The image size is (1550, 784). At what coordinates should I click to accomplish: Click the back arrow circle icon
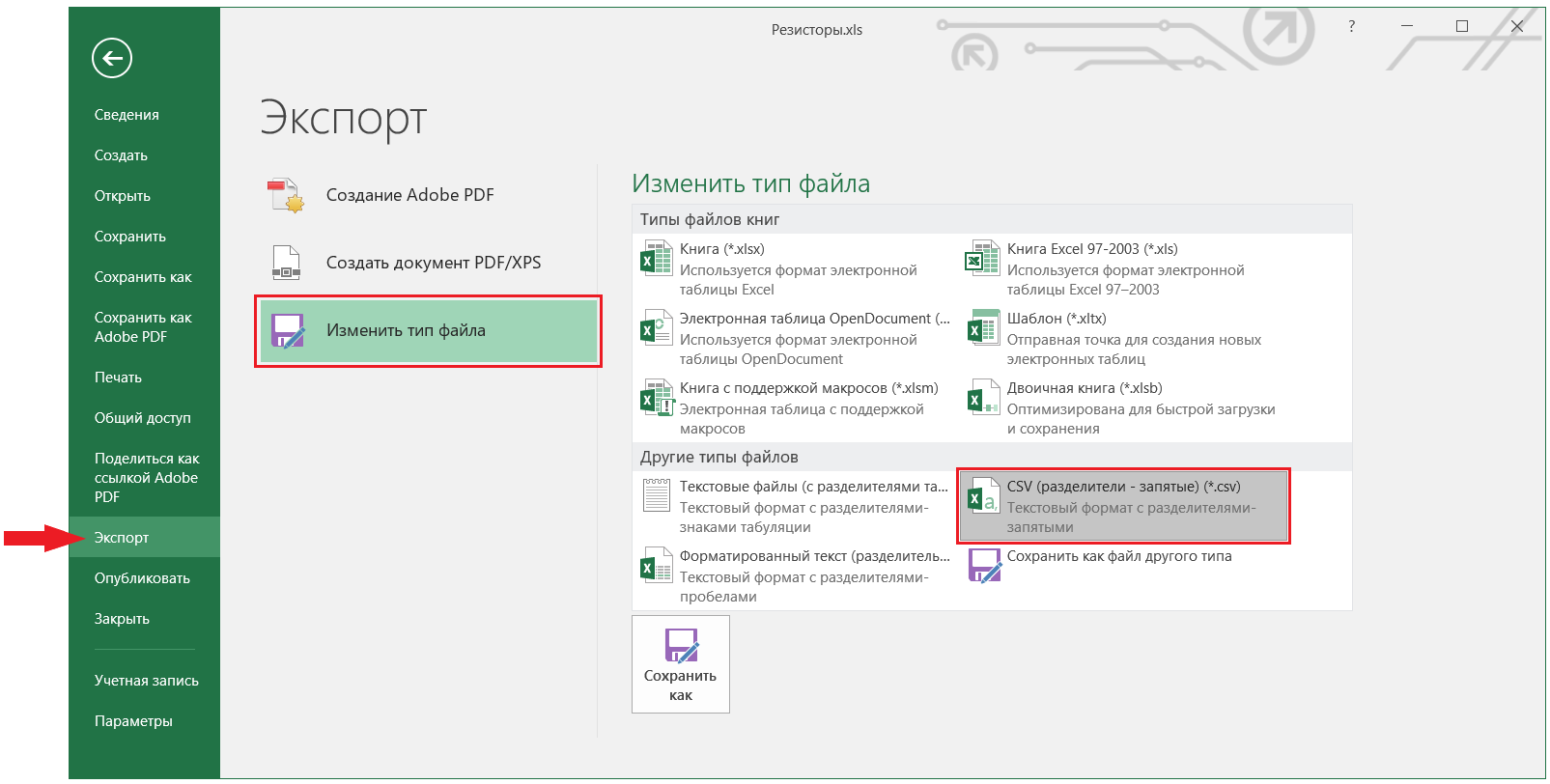pyautogui.click(x=112, y=58)
